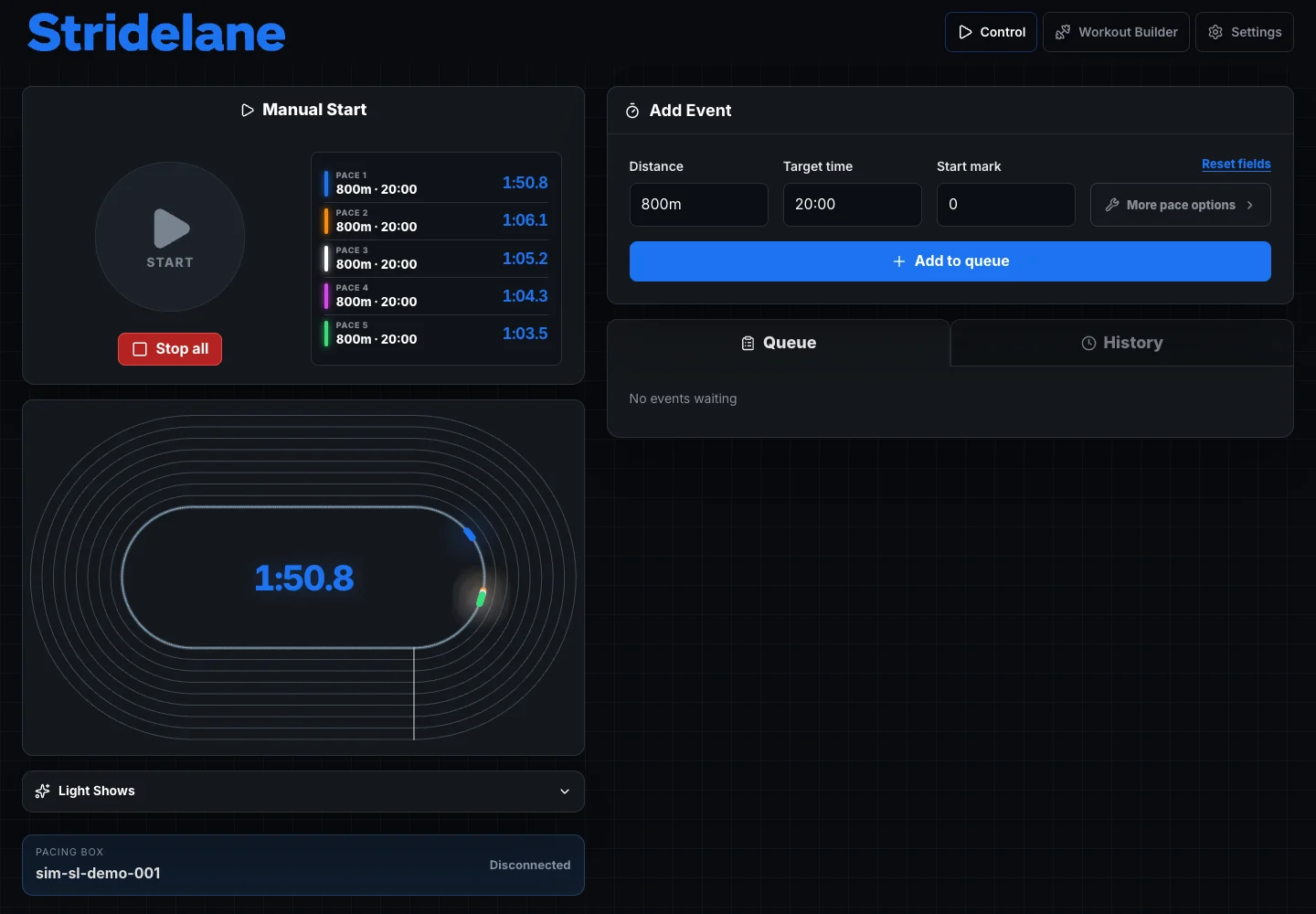
Task: Click the wrench icon in More pace options
Action: [1112, 205]
